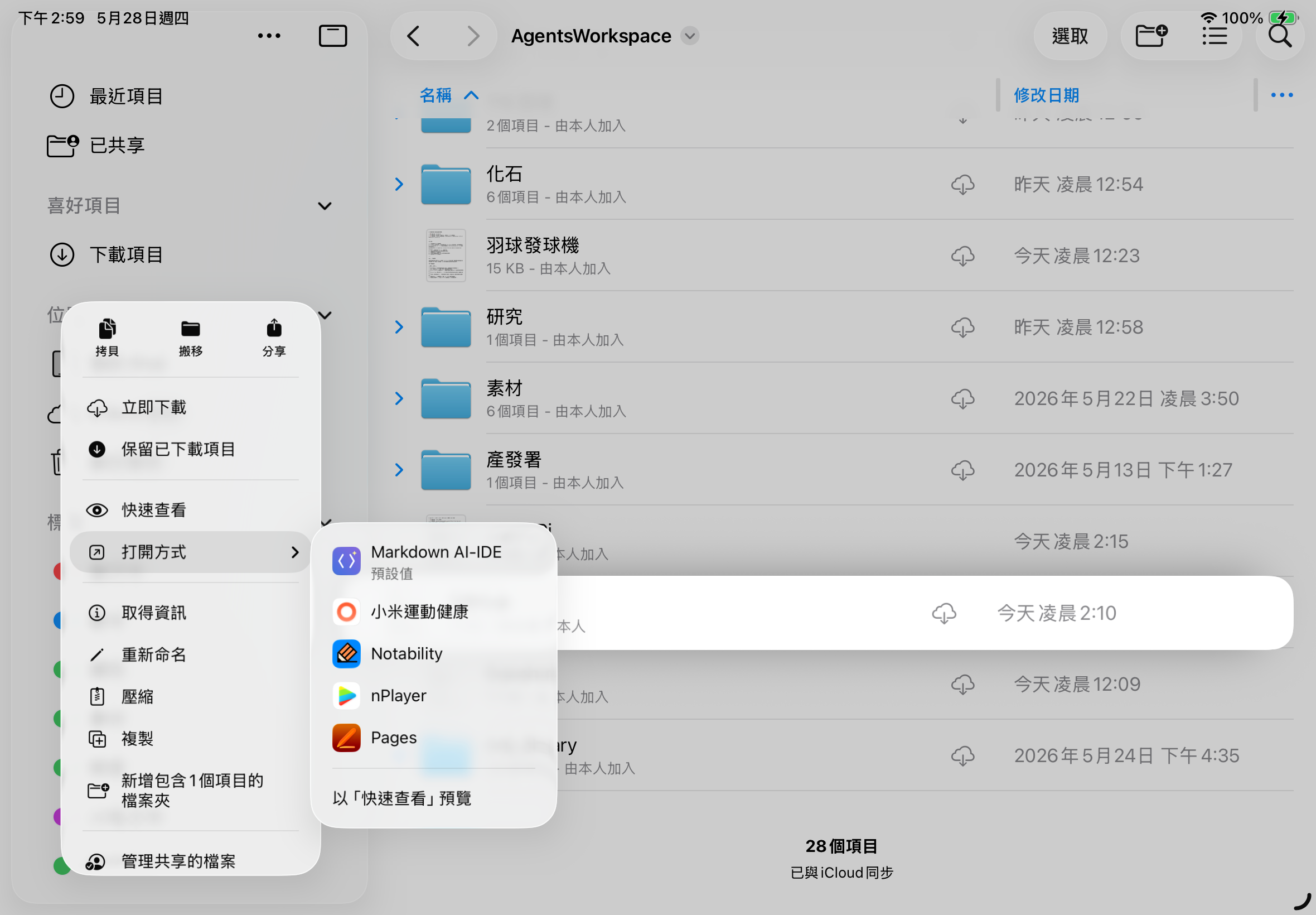Open with nPlayer app
Screen dimensions: 1316x915
click(x=434, y=695)
